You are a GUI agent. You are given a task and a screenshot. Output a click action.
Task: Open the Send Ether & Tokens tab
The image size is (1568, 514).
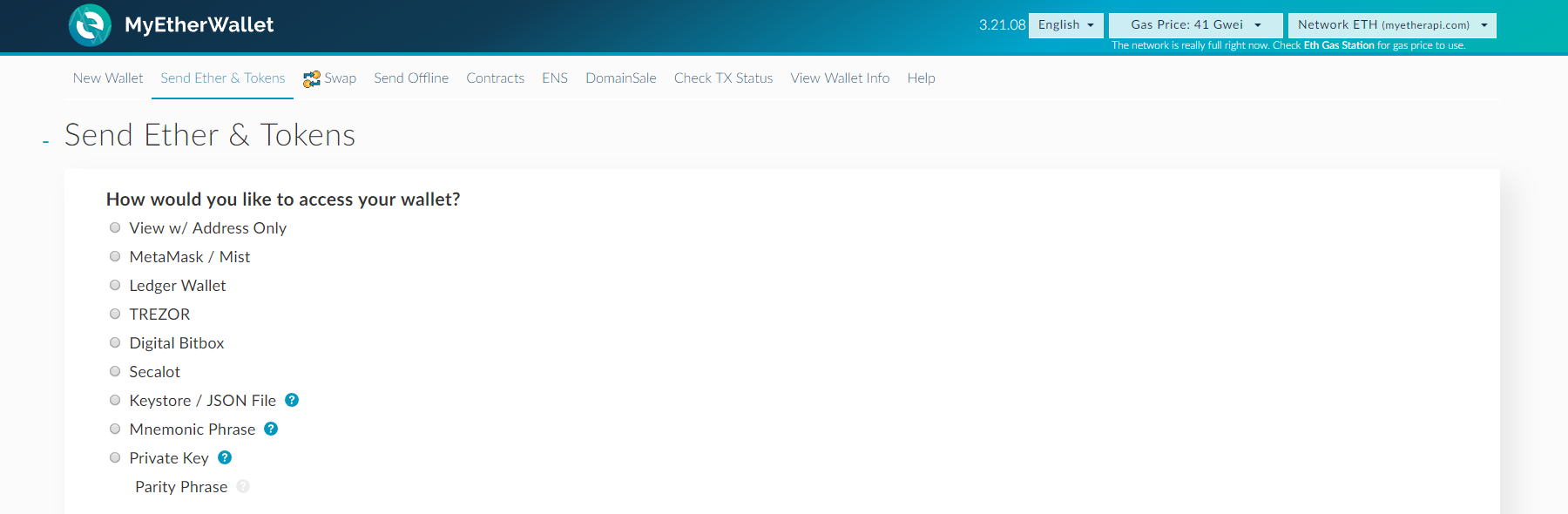coord(223,78)
